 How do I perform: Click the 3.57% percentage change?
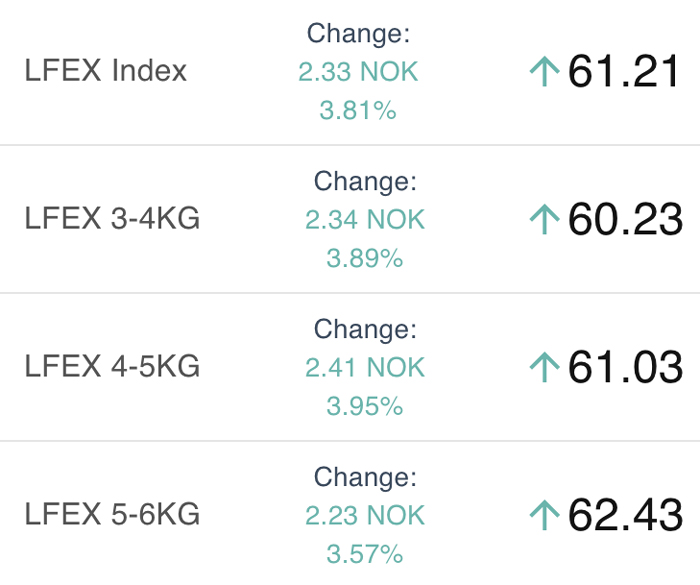coord(365,554)
